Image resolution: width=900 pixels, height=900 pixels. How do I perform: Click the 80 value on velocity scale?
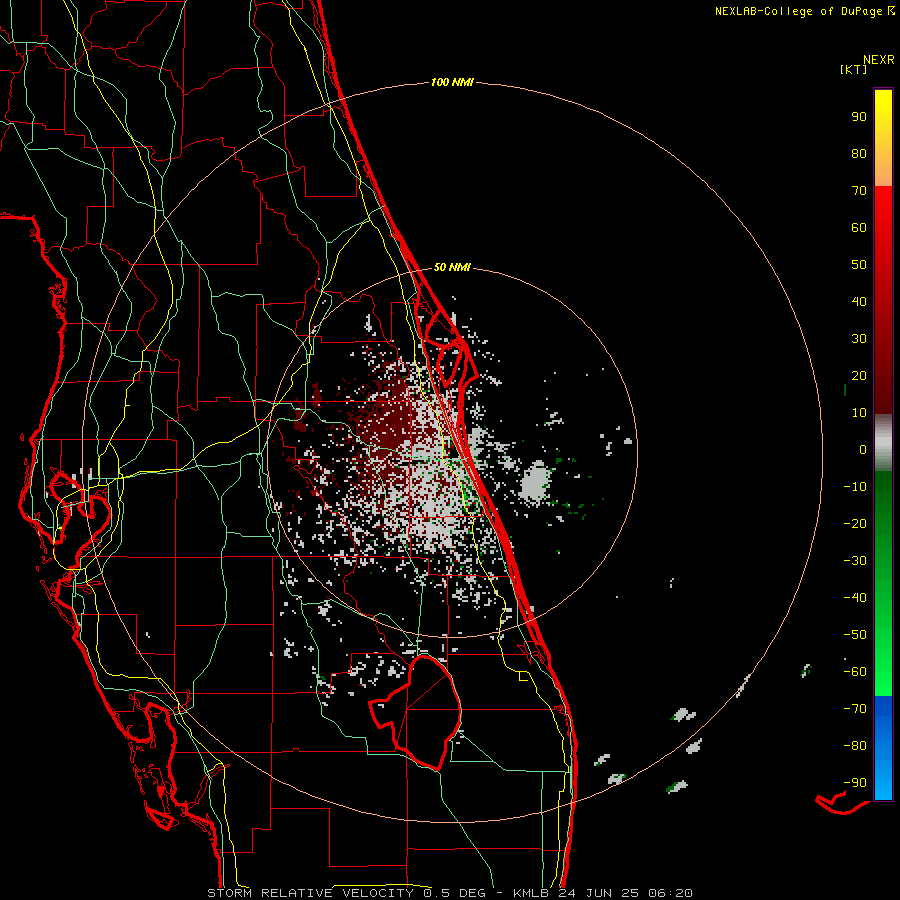tap(859, 154)
